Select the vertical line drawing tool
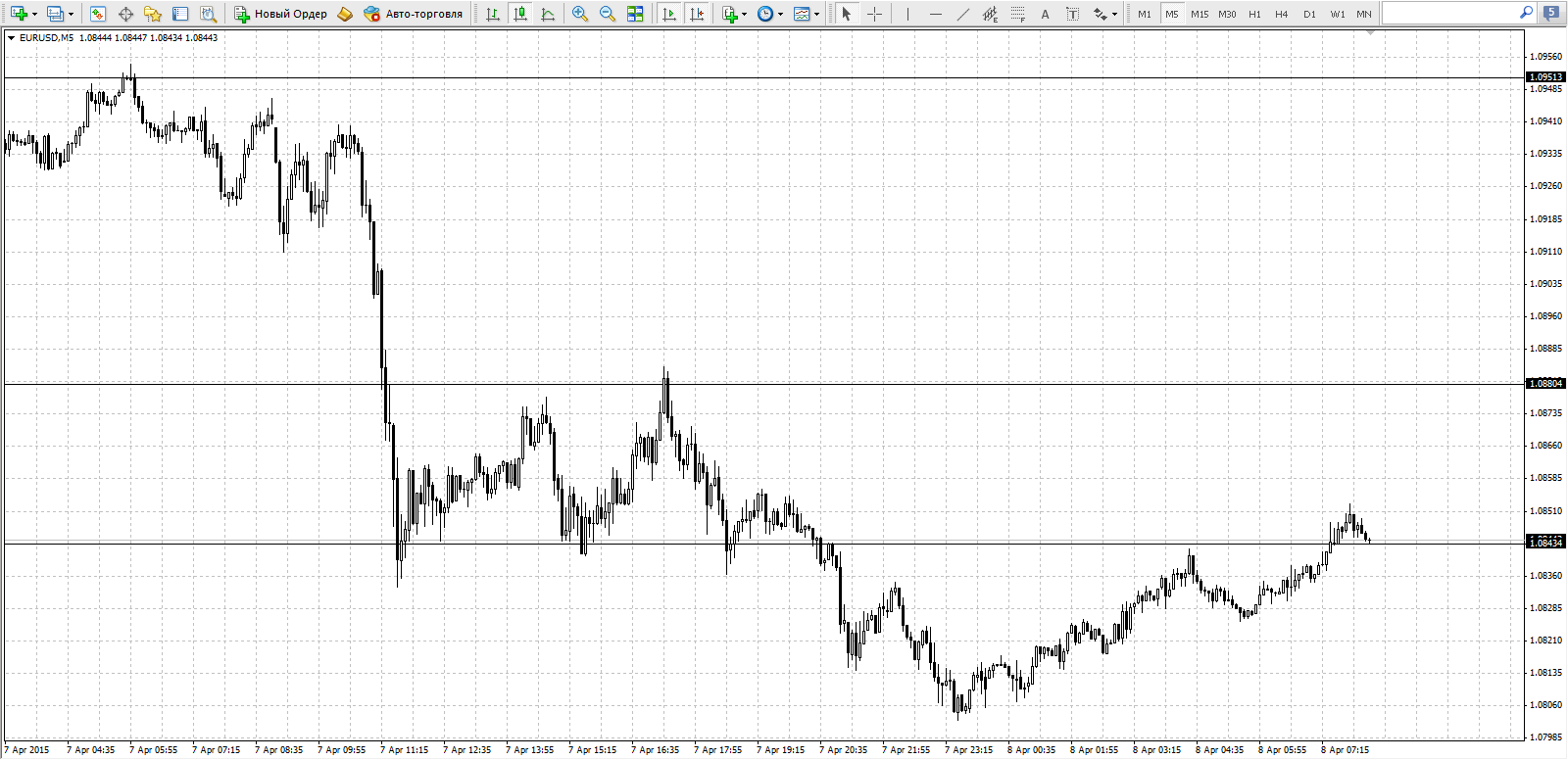 point(908,14)
